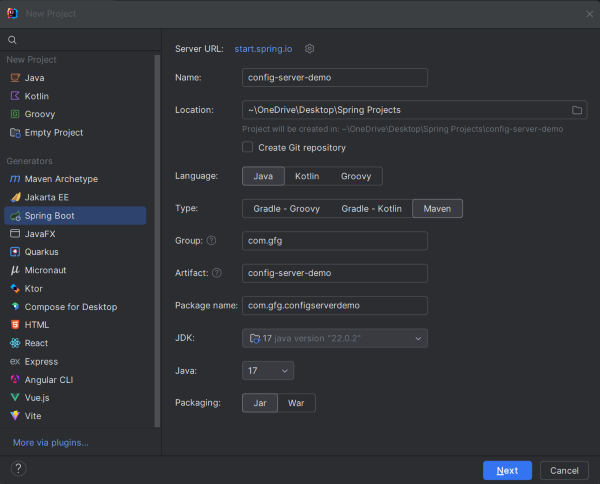600x484 pixels.
Task: Open the help question mark button
Action: coord(18,468)
